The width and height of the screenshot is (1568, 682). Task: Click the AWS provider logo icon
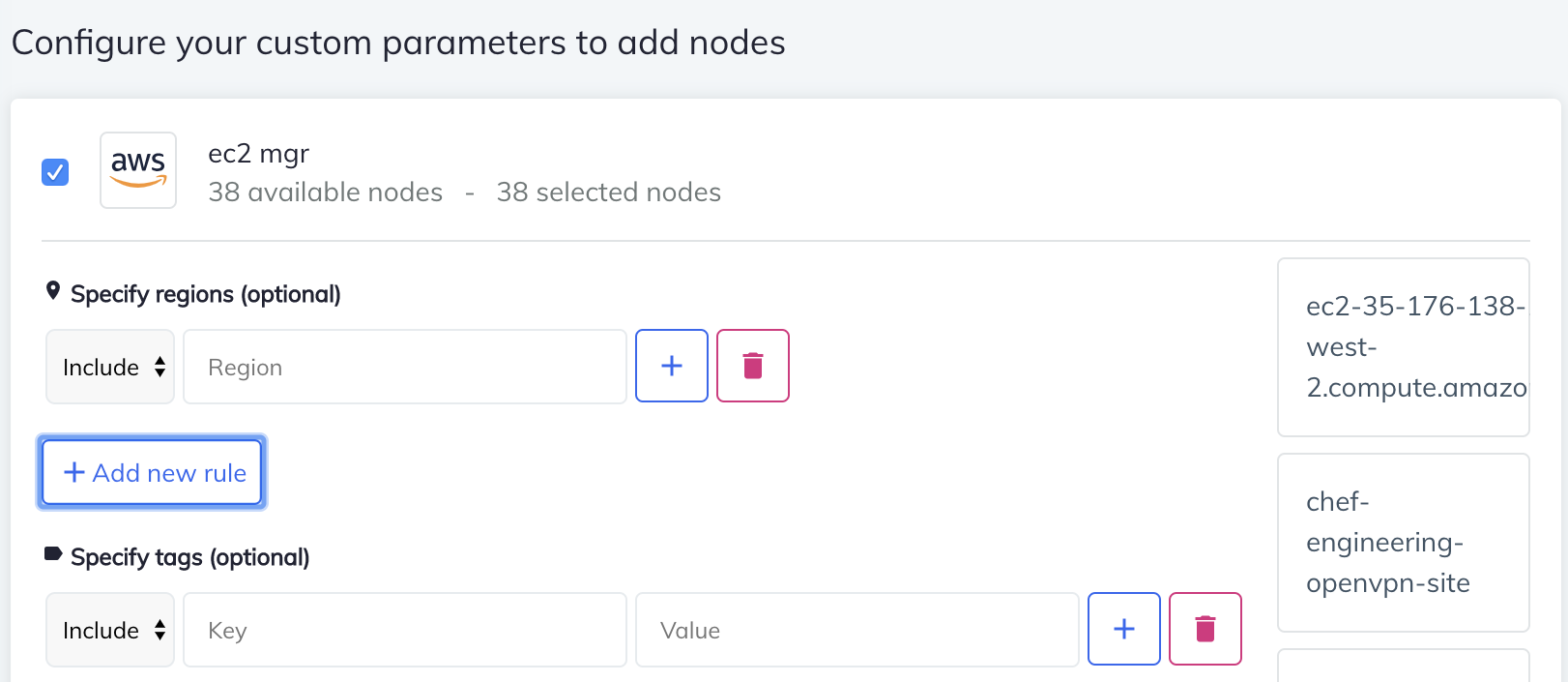click(137, 169)
